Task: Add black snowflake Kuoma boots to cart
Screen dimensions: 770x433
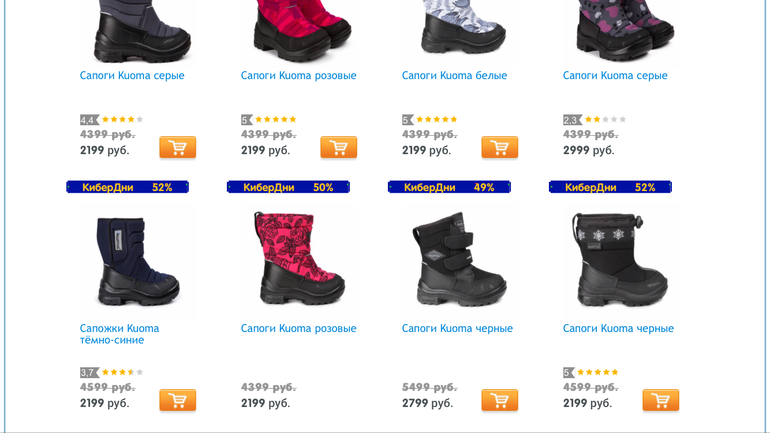Action: coord(660,400)
